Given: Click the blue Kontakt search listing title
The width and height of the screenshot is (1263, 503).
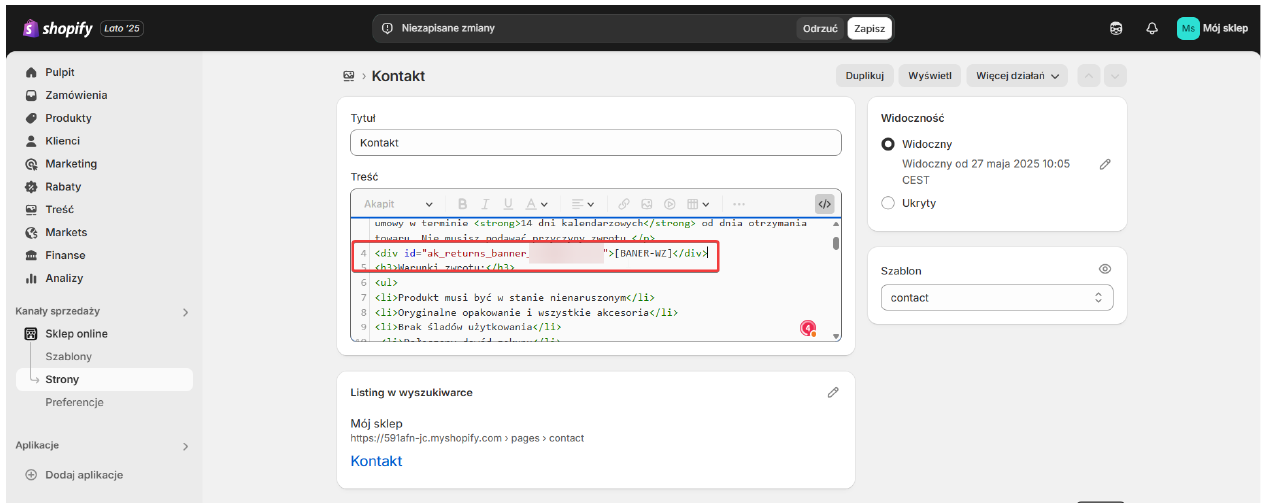Looking at the screenshot, I should (376, 461).
